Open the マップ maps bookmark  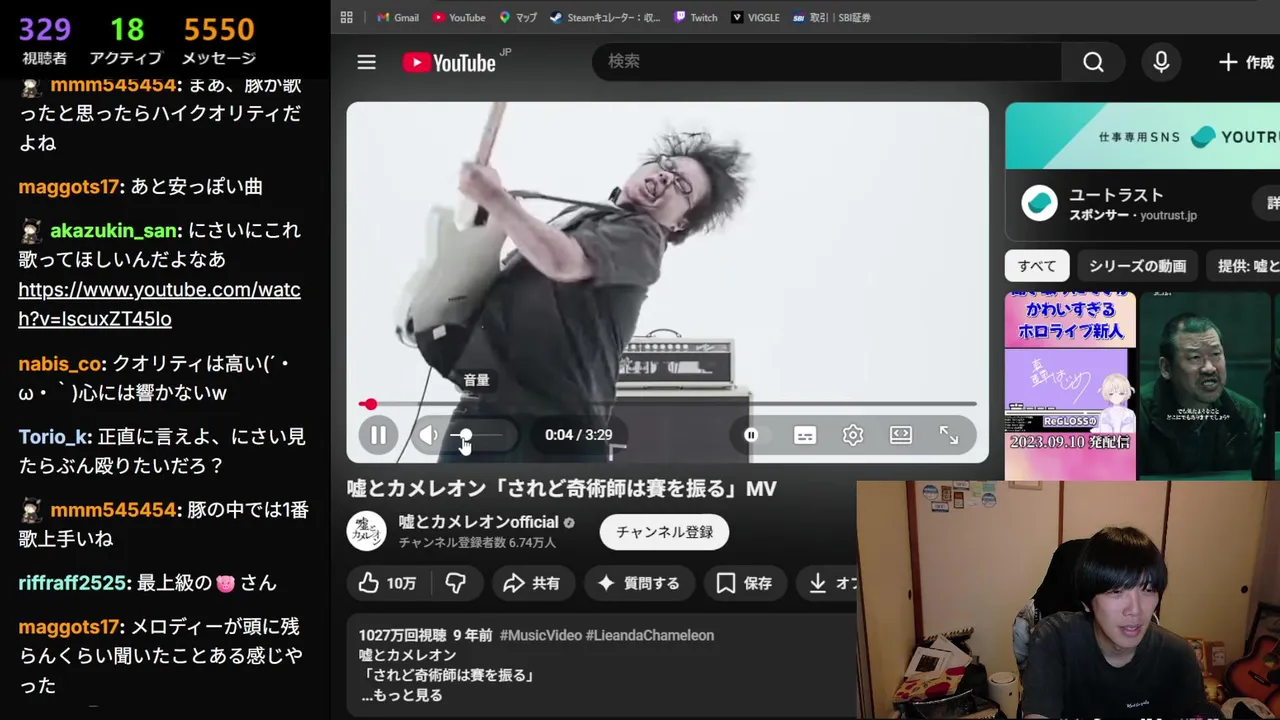(x=518, y=17)
